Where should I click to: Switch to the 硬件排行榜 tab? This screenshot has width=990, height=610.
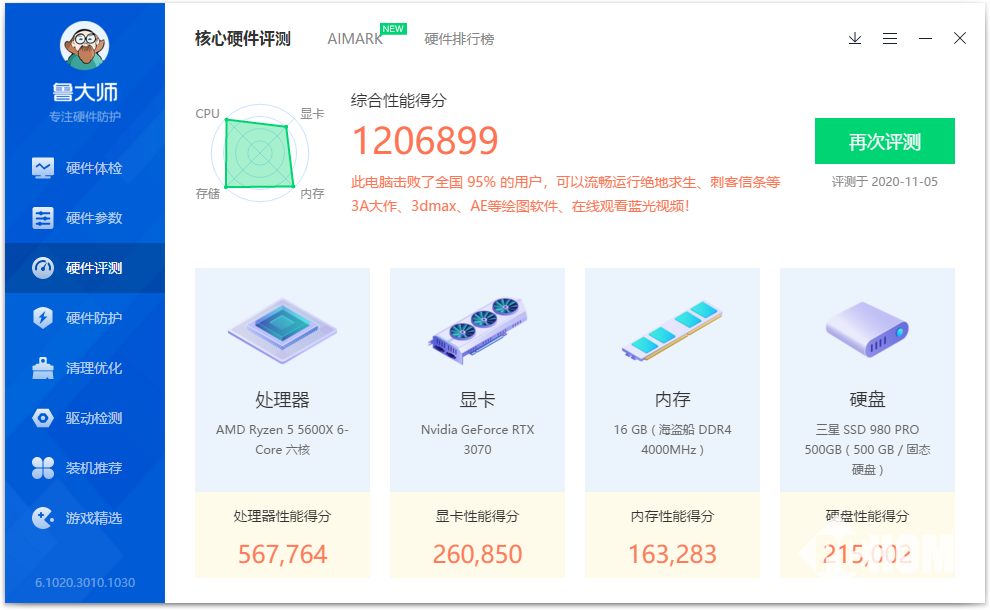pos(459,39)
